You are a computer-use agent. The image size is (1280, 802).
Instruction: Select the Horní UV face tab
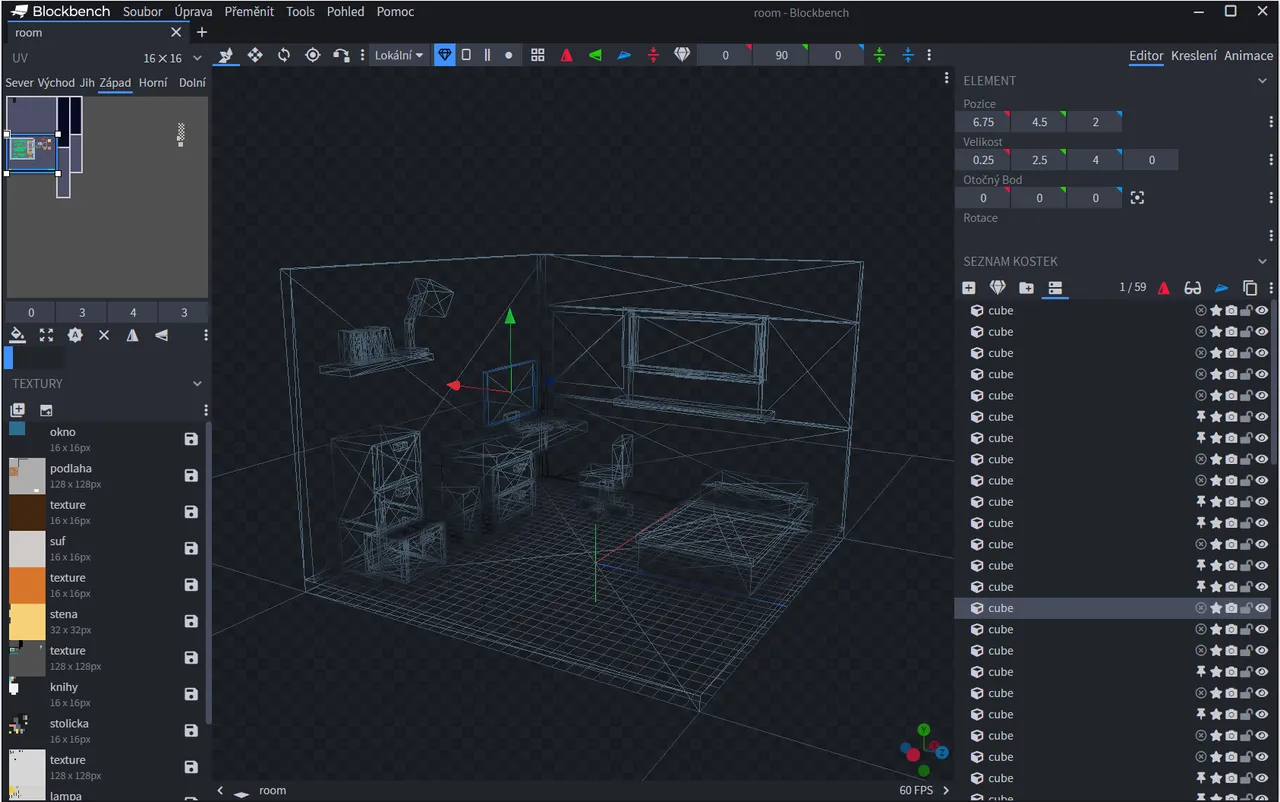coord(153,83)
